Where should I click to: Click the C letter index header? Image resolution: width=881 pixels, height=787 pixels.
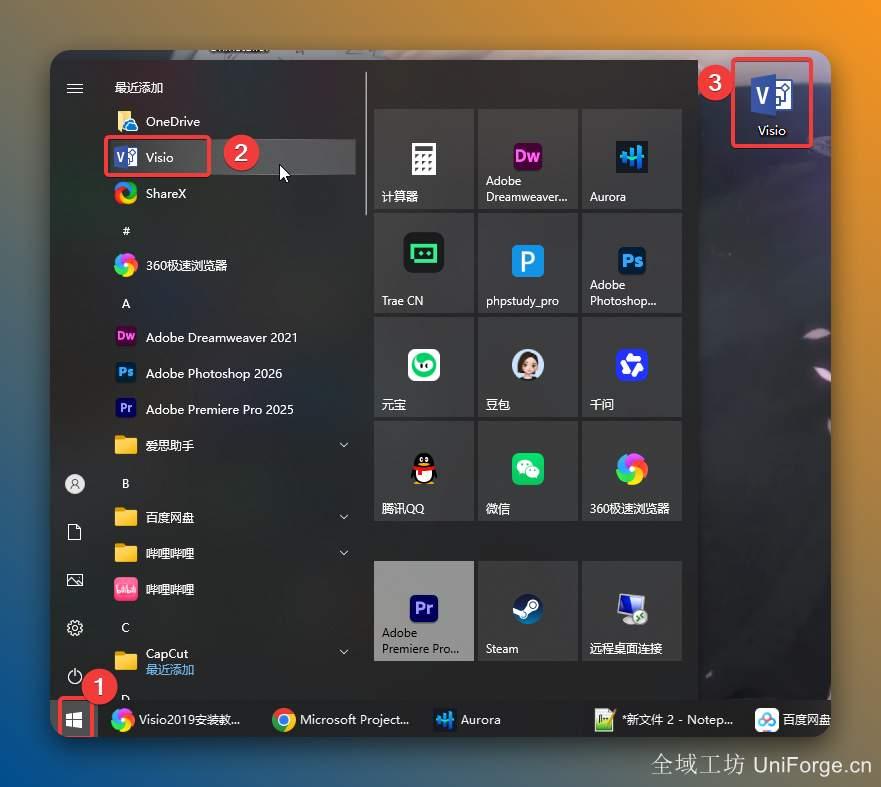click(x=126, y=627)
